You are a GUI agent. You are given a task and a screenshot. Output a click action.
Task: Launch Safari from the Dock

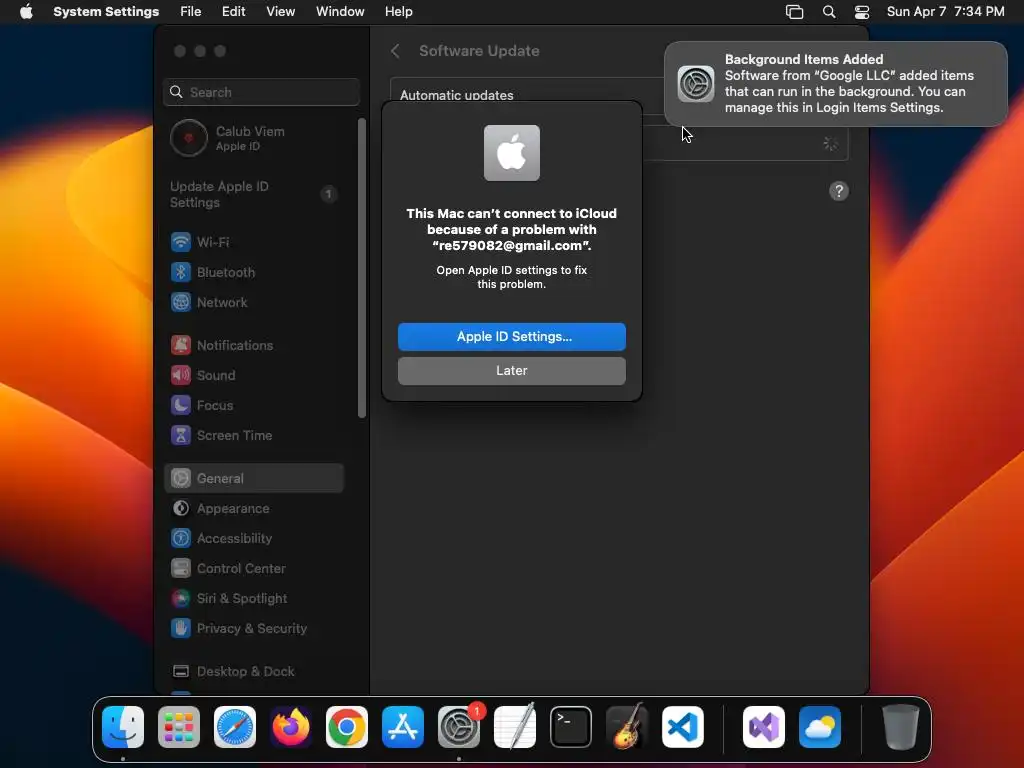[x=235, y=727]
